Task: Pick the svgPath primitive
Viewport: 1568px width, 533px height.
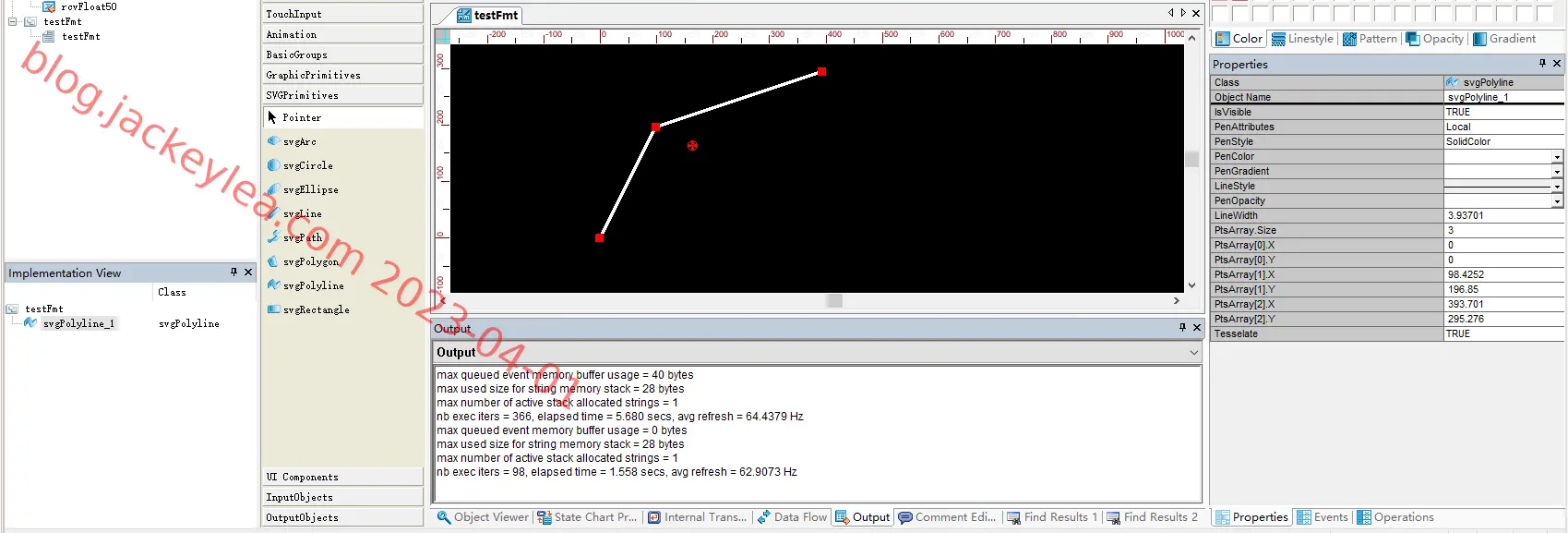Action: pos(302,237)
